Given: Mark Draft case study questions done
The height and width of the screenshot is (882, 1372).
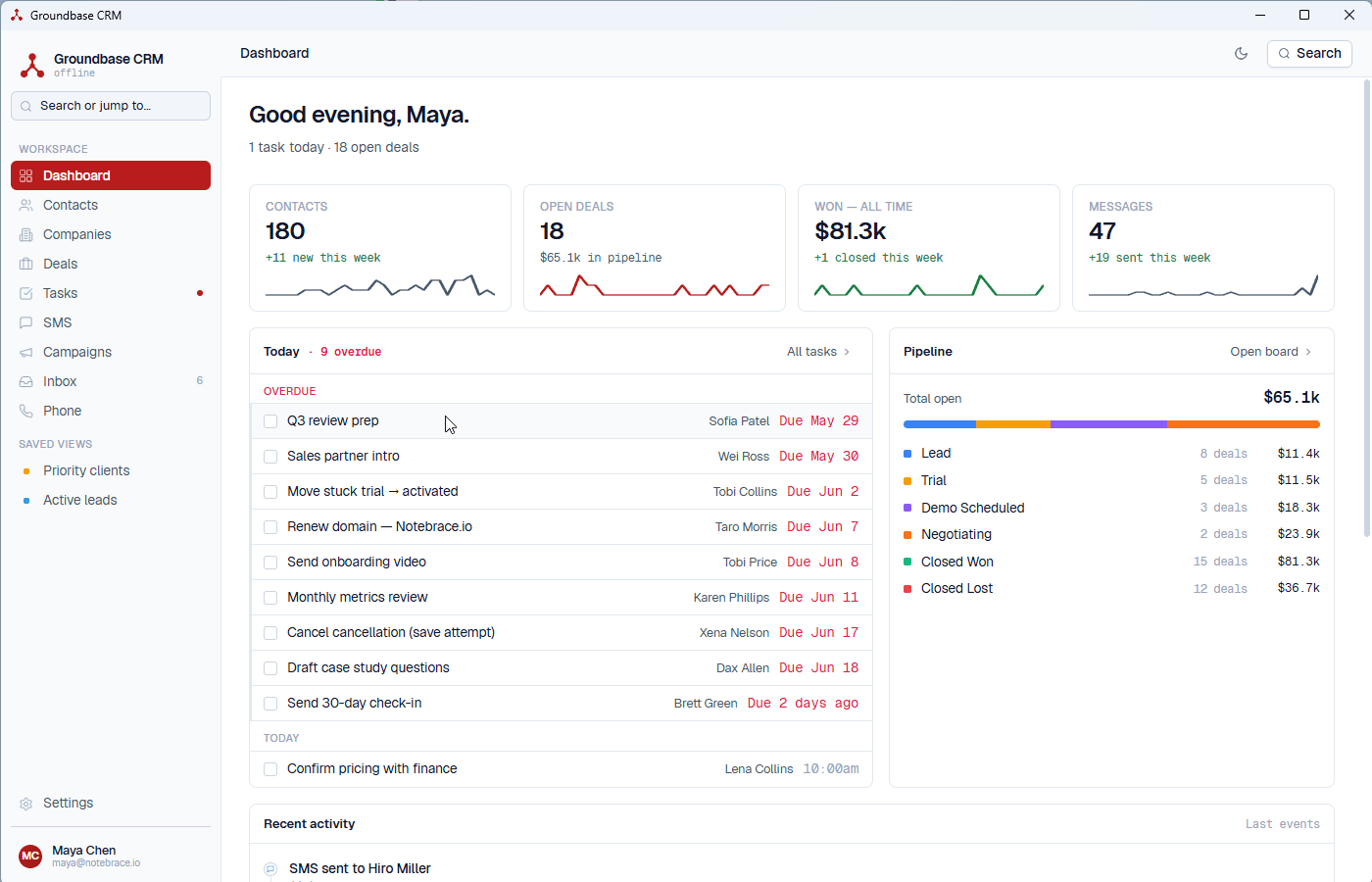Looking at the screenshot, I should 270,668.
